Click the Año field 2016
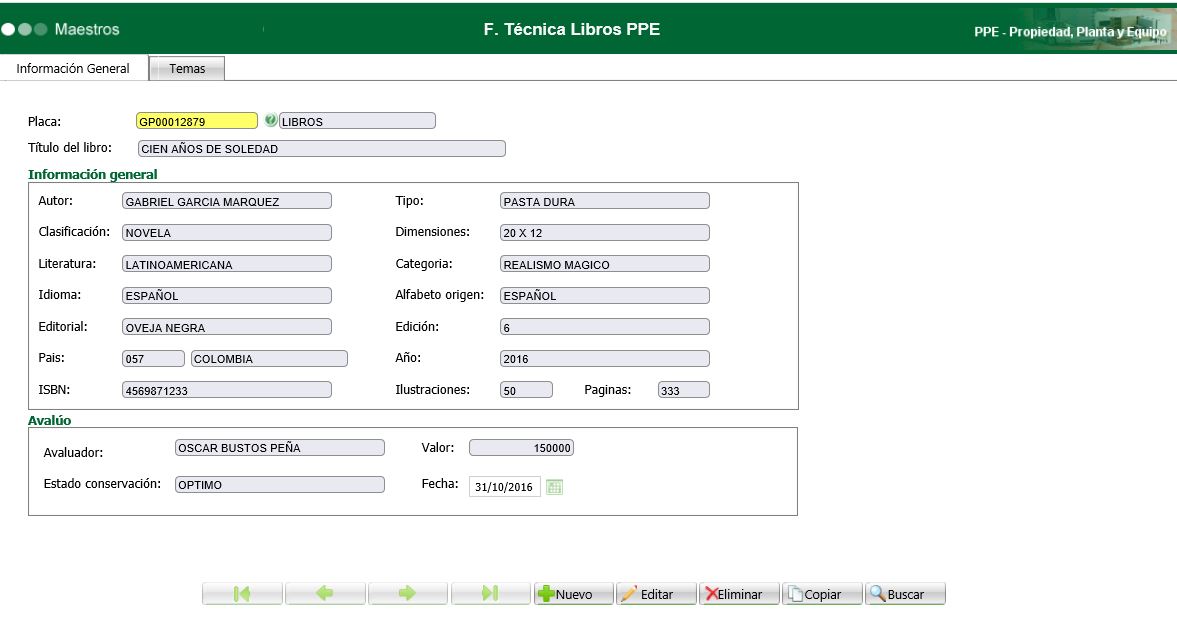Image resolution: width=1177 pixels, height=633 pixels. coord(604,359)
